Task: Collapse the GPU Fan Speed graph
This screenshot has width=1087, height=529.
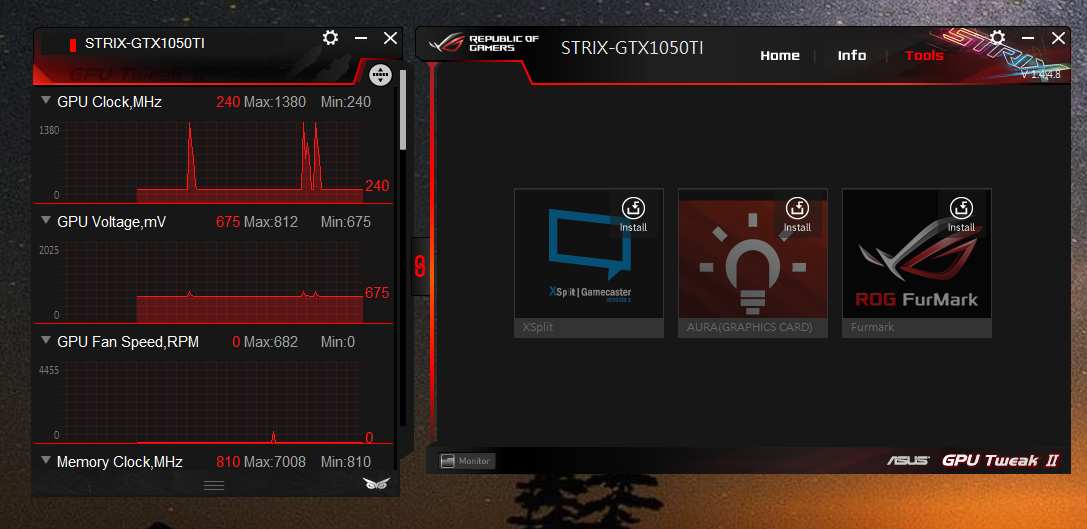Action: 46,340
